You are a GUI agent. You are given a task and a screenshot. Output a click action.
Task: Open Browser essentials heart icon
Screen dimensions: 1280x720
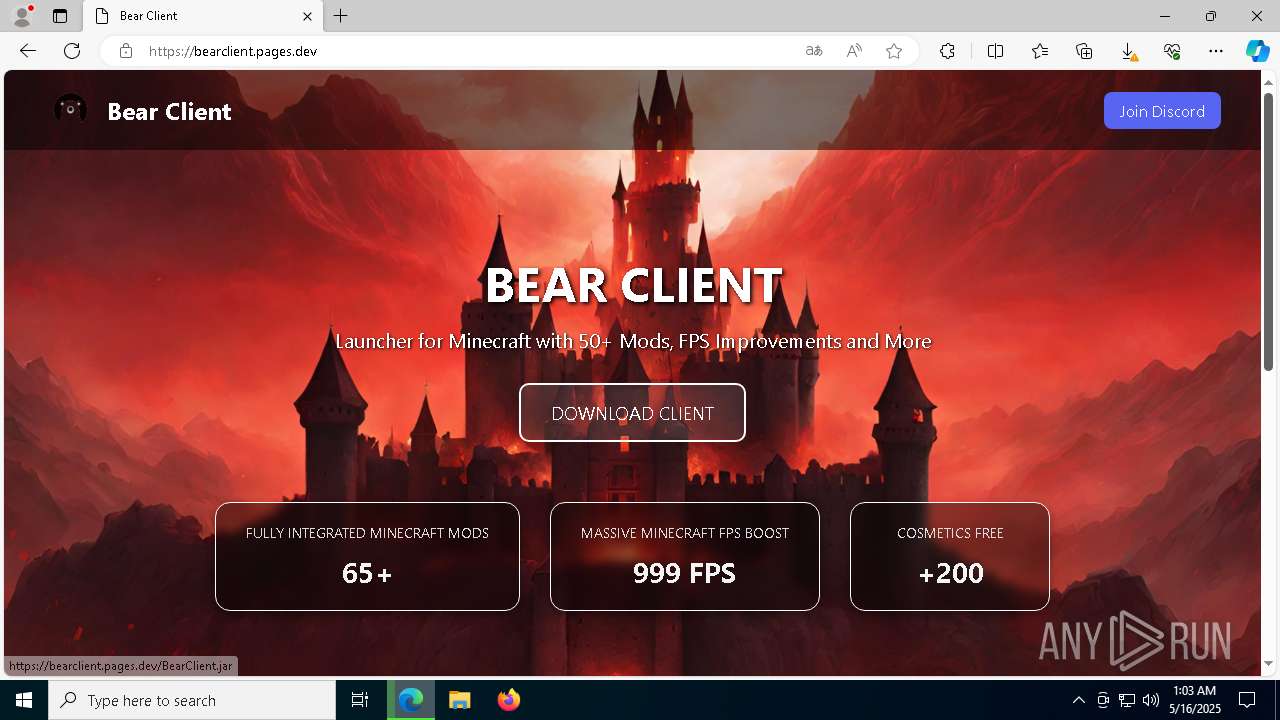(1172, 51)
